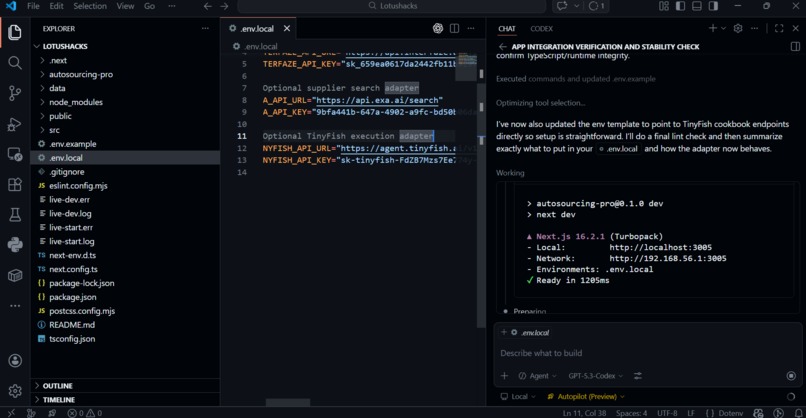Open the Explorer view in activity bar

[x=15, y=32]
